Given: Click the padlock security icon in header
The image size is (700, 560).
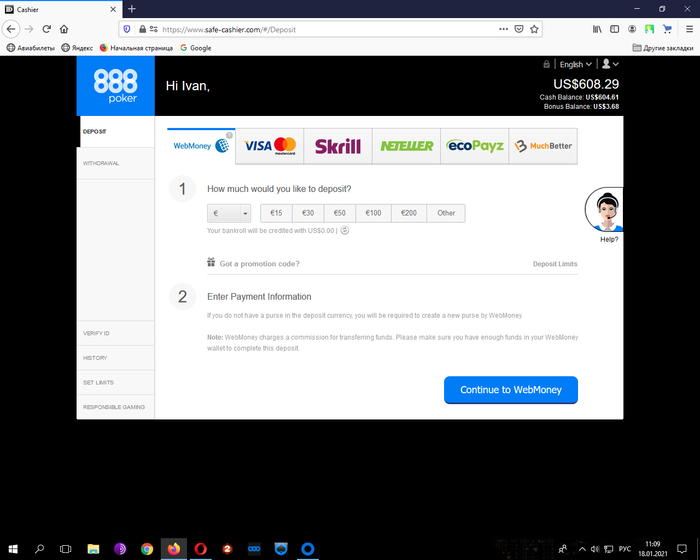Looking at the screenshot, I should click(x=546, y=64).
